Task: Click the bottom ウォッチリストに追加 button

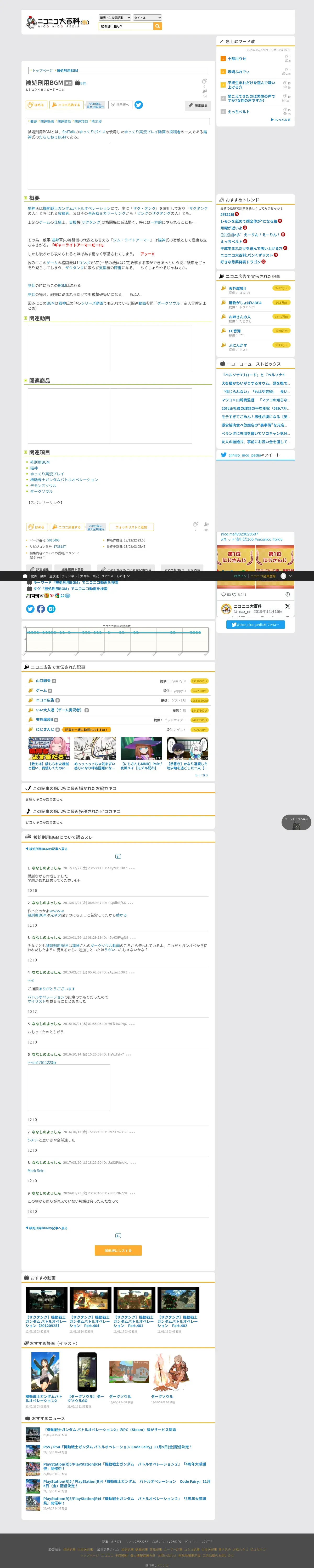Action: click(x=131, y=527)
